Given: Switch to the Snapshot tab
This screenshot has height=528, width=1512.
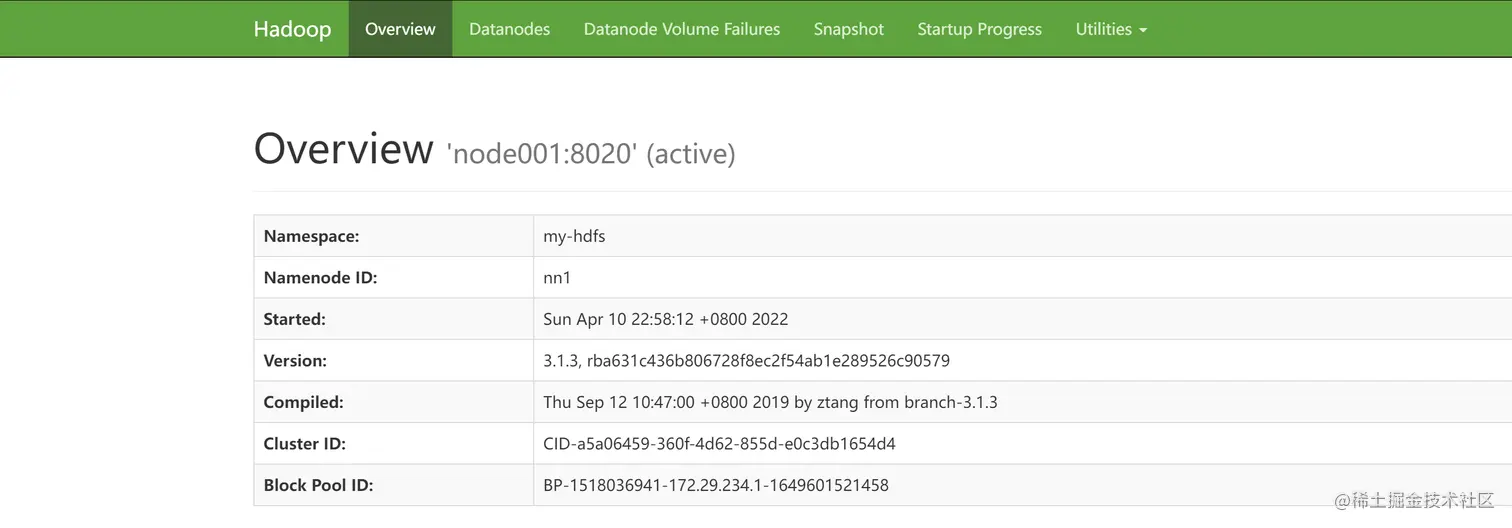Looking at the screenshot, I should click(x=848, y=29).
